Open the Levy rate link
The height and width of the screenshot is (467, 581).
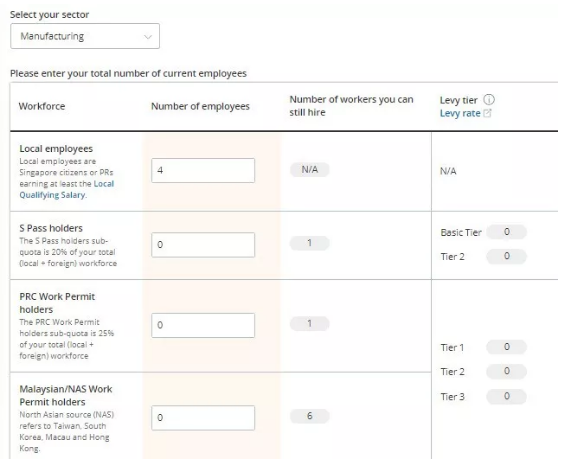pos(460,113)
